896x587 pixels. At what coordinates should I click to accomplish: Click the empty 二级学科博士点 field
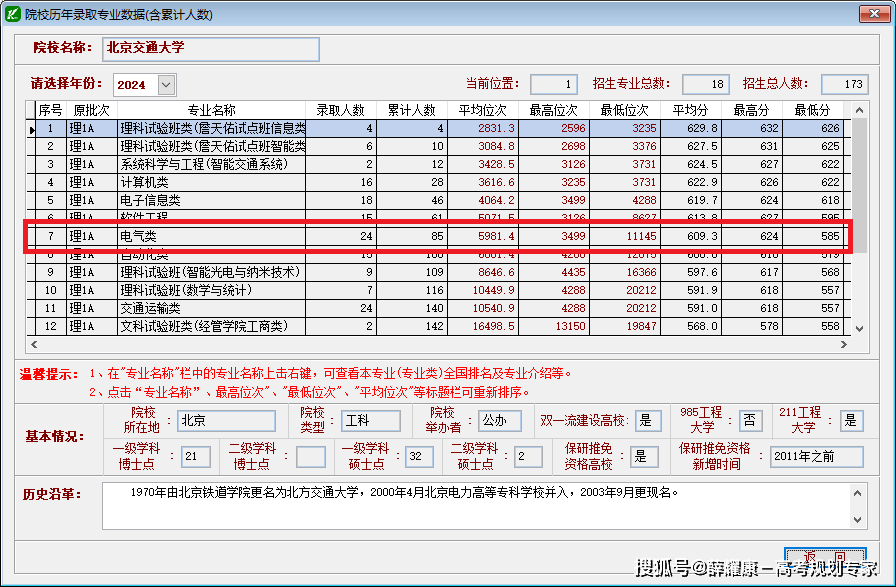click(x=311, y=457)
